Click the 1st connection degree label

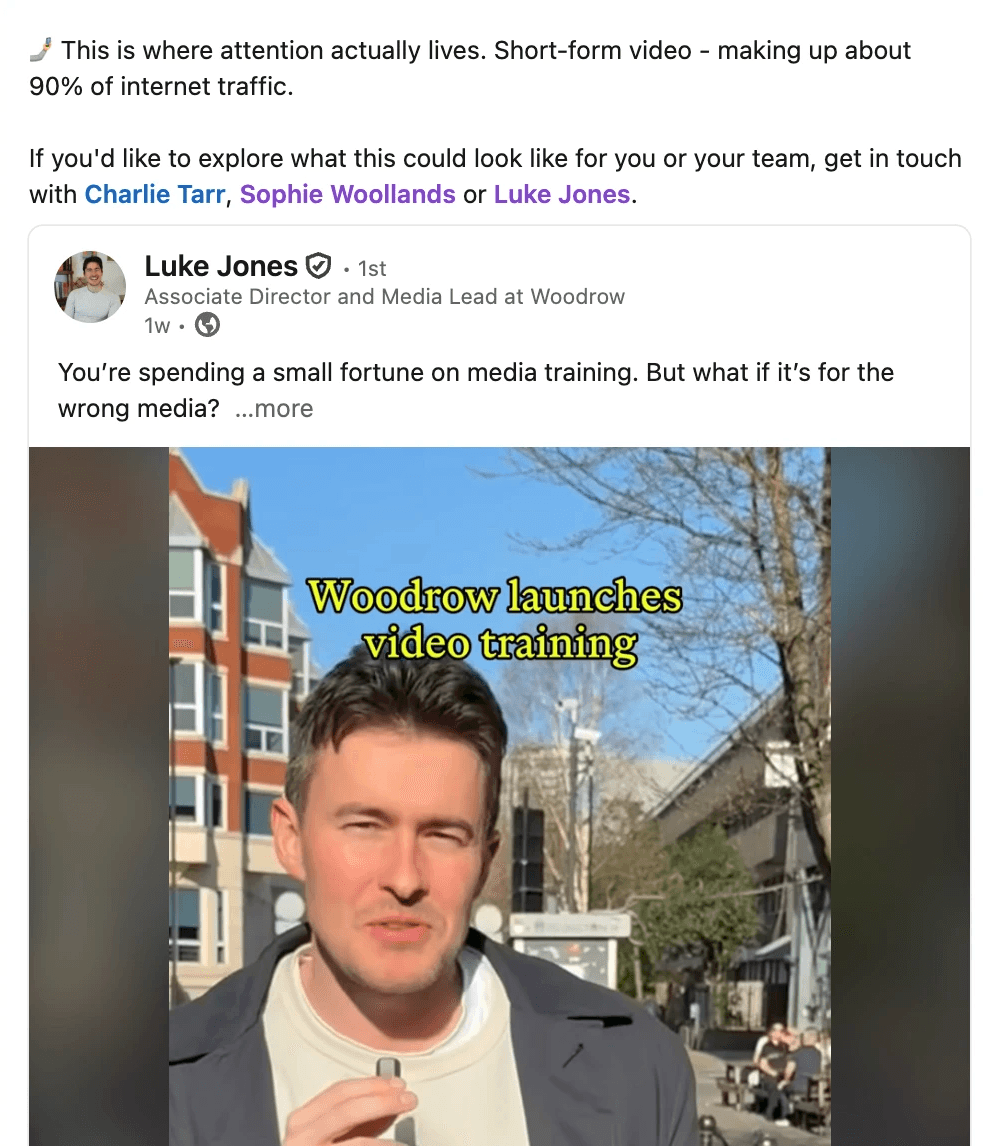pos(372,269)
